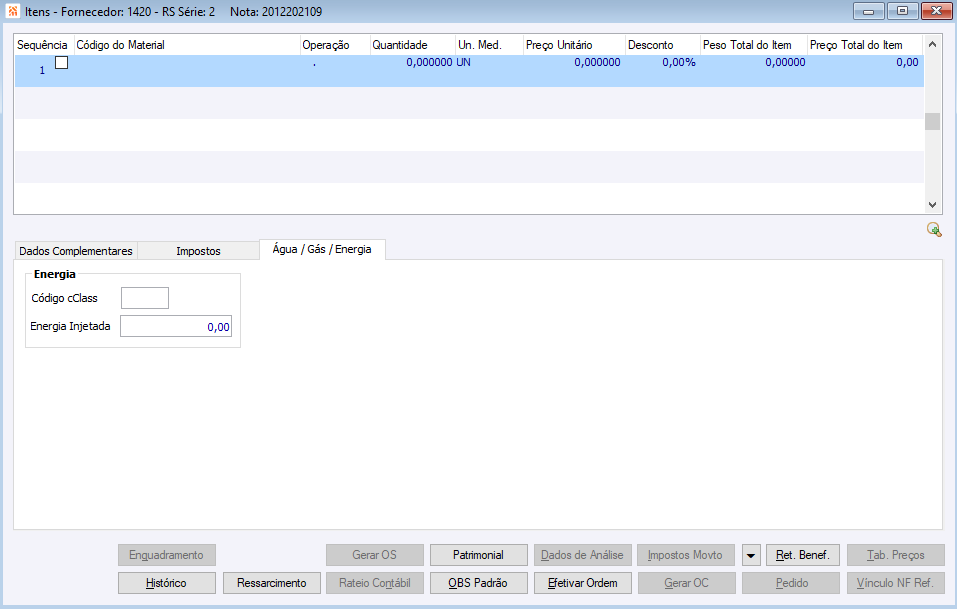
Task: Click the application icon in title bar
Action: [x=12, y=11]
